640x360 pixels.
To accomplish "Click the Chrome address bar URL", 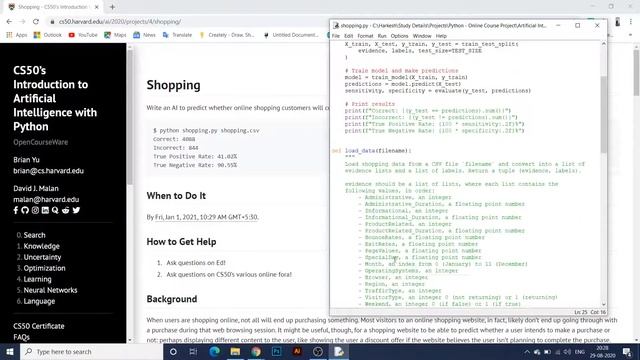I will (x=120, y=22).
